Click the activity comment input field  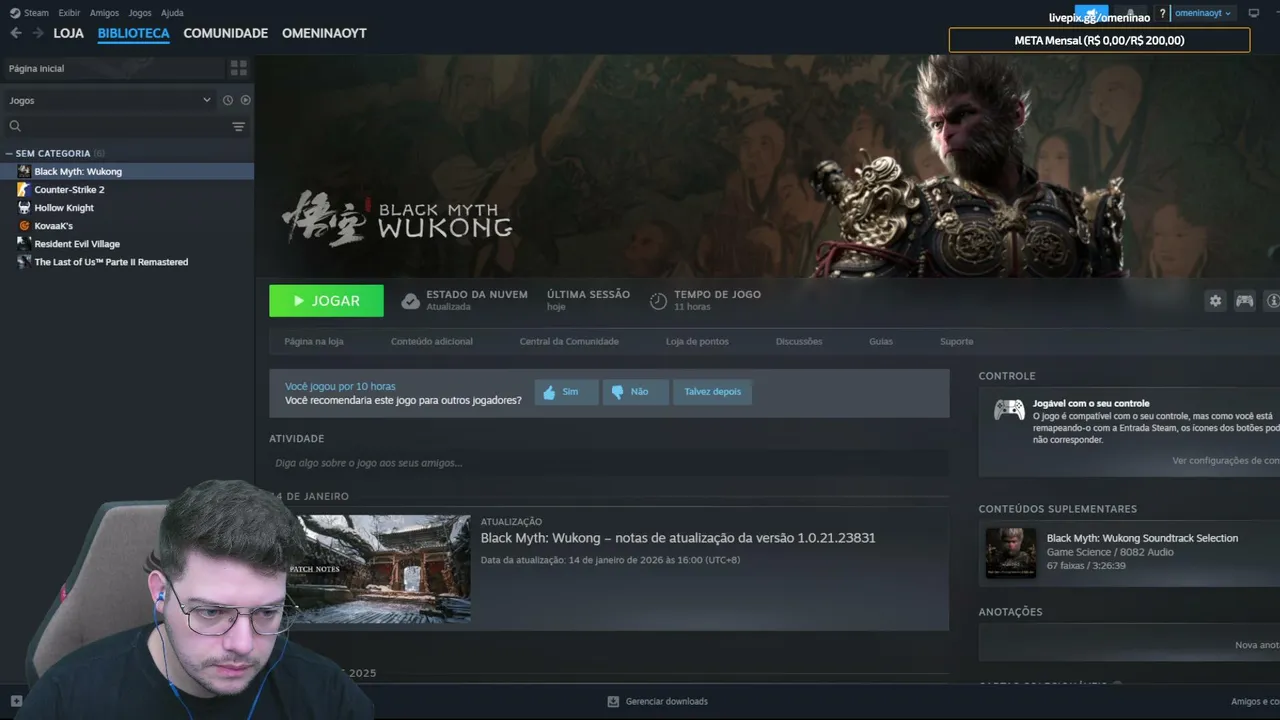click(x=609, y=463)
